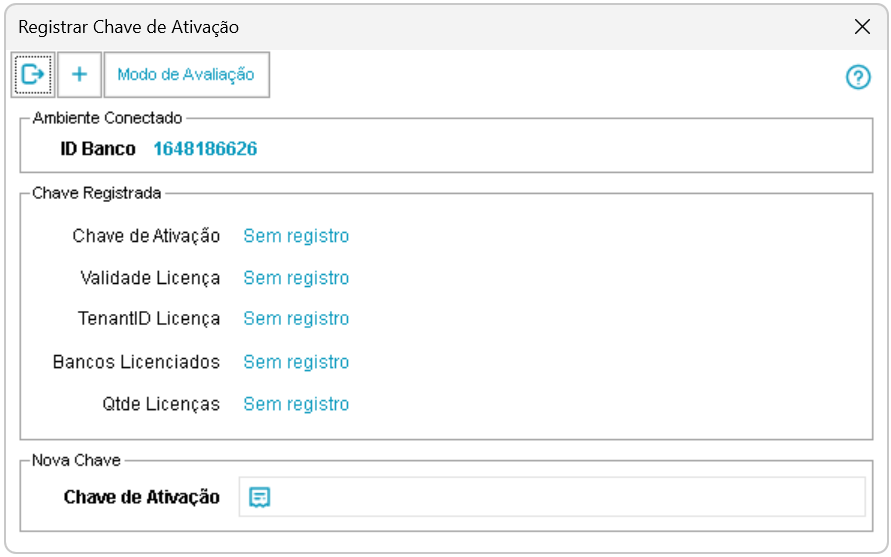Focus the Nova Chave activation key input field
Viewport: 891px width, 557px height.
point(560,497)
